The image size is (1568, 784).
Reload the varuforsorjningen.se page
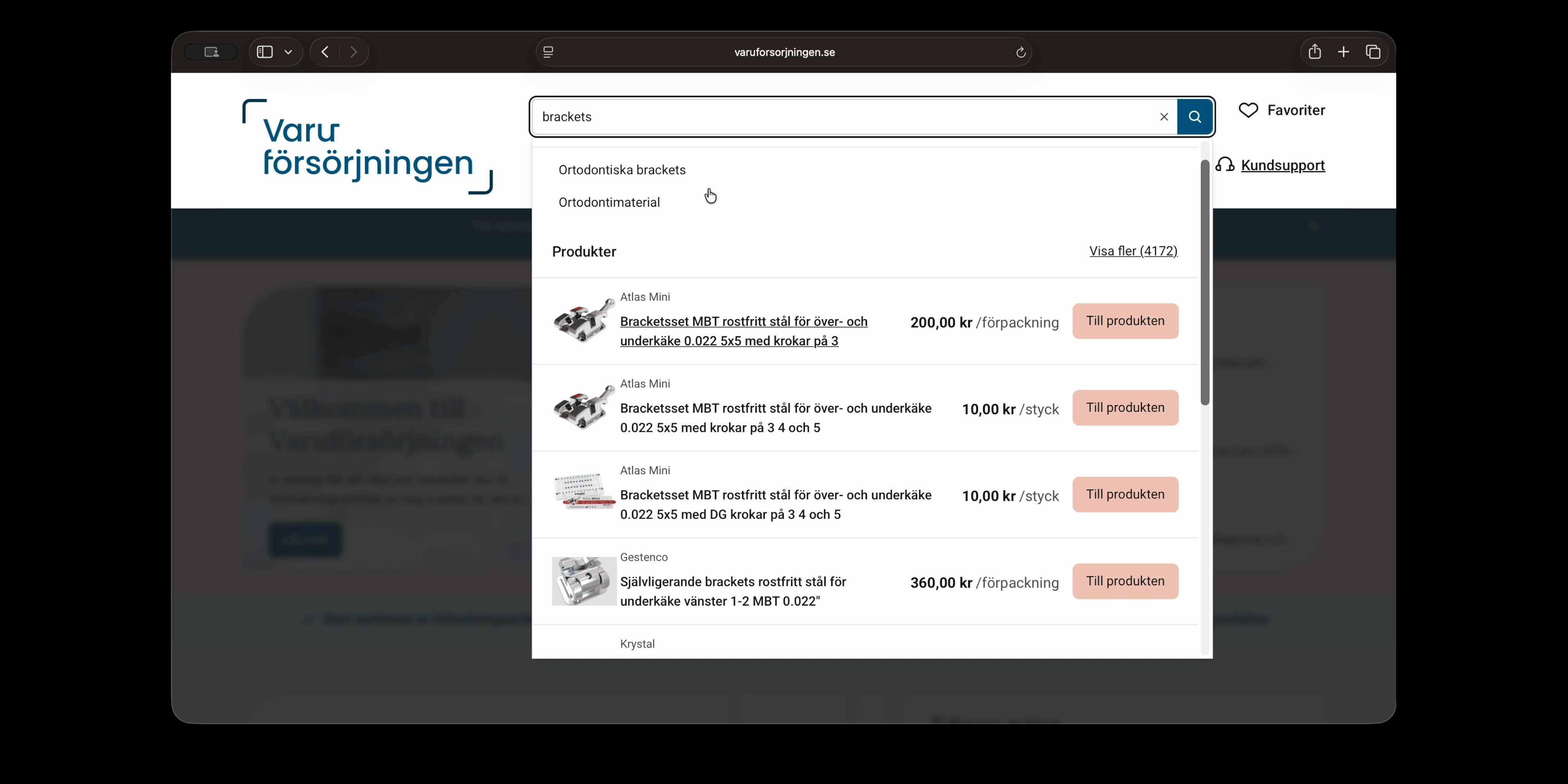pos(1021,52)
